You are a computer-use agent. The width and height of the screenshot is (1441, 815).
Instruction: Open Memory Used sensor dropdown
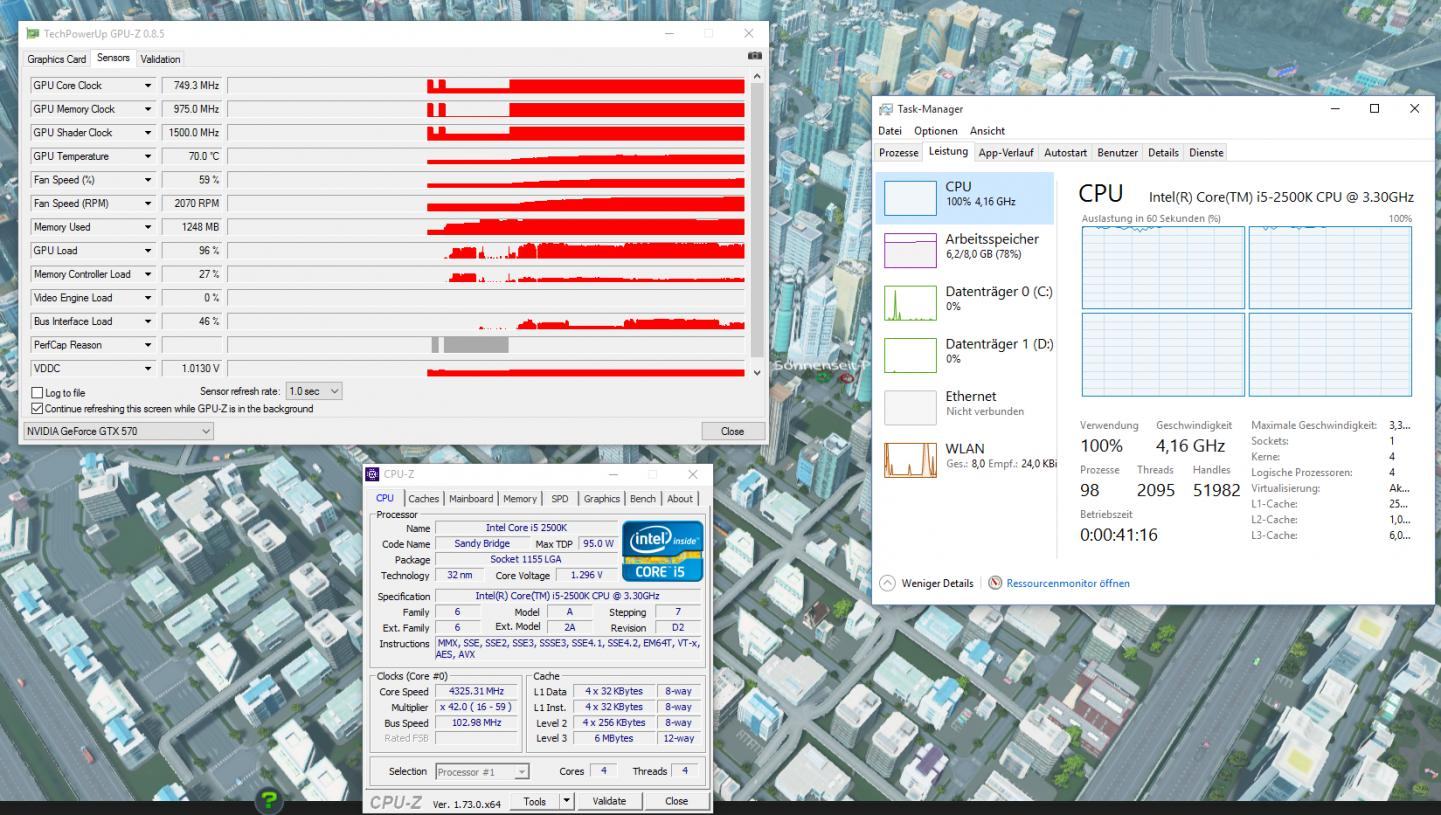[x=148, y=227]
